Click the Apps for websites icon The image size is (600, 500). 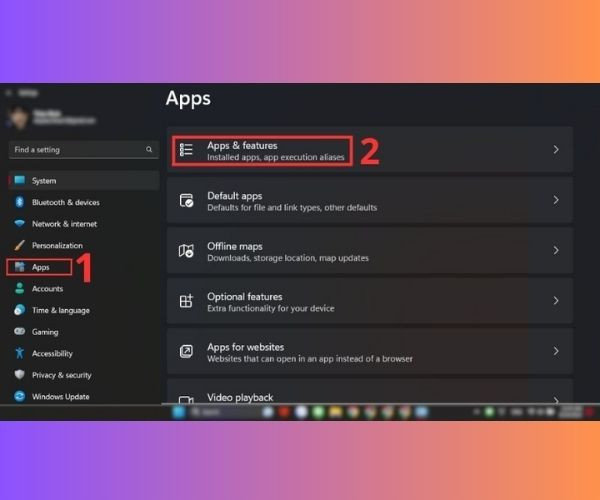click(x=186, y=351)
